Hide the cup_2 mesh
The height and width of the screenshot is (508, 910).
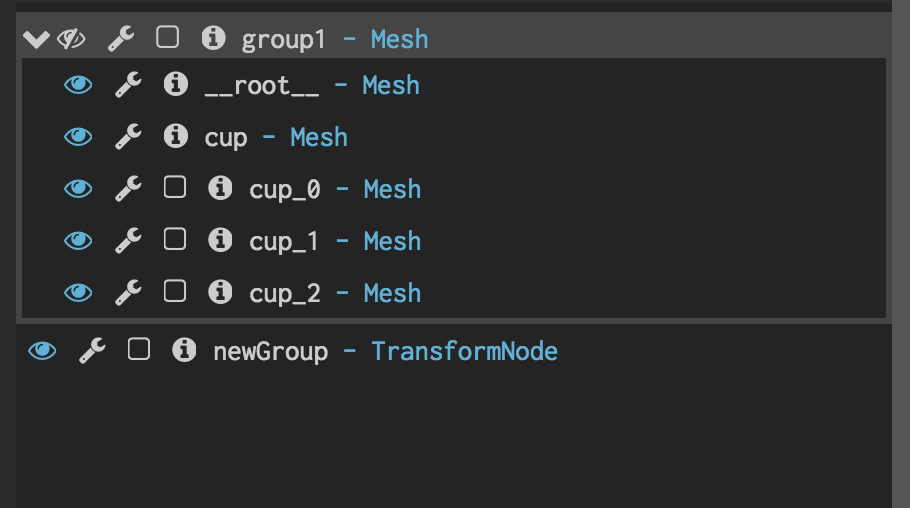pos(78,293)
